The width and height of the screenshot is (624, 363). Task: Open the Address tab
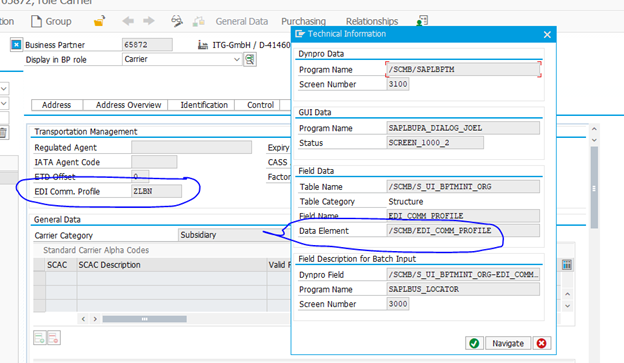57,105
